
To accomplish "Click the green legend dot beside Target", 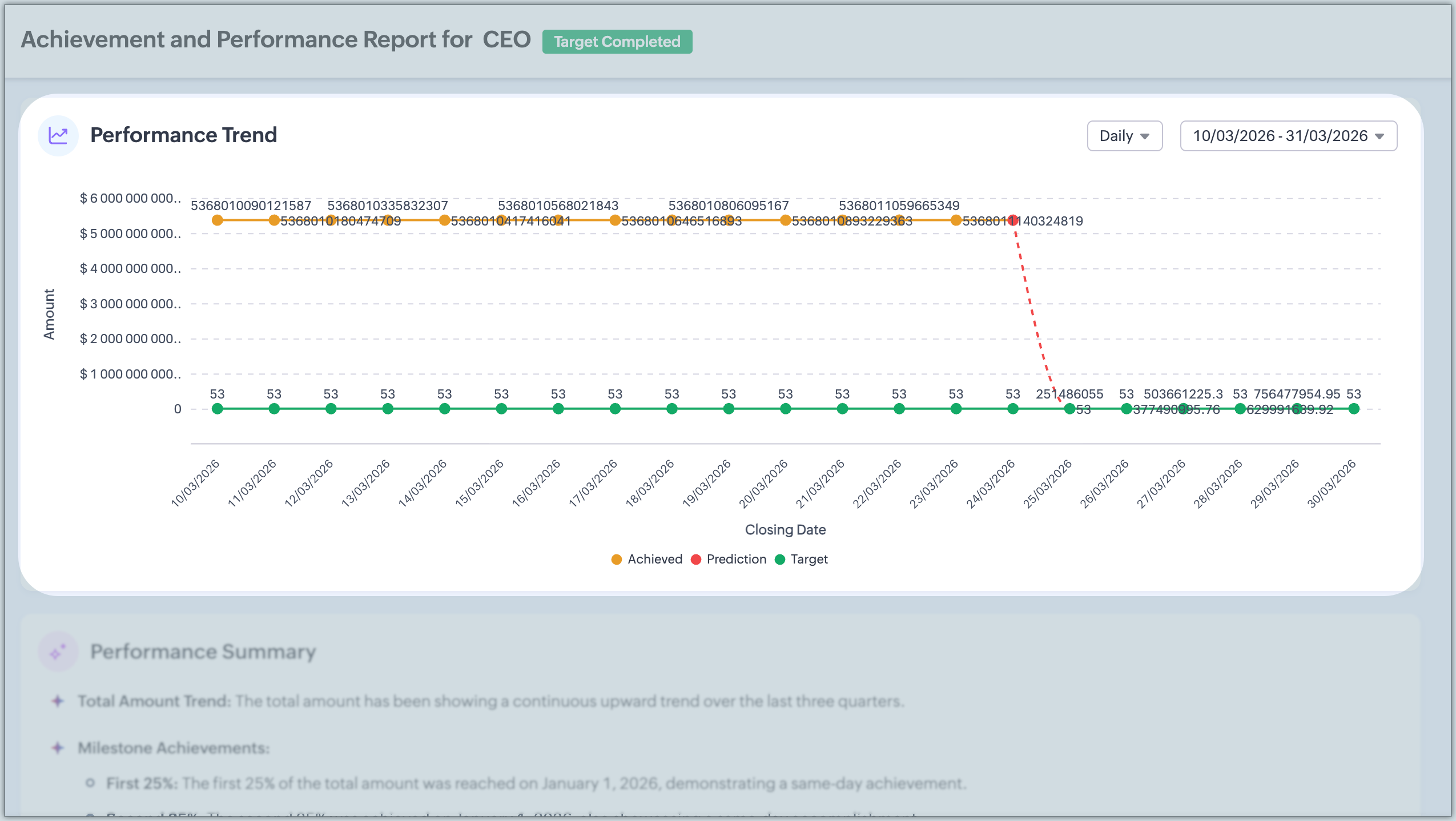I will click(x=780, y=560).
